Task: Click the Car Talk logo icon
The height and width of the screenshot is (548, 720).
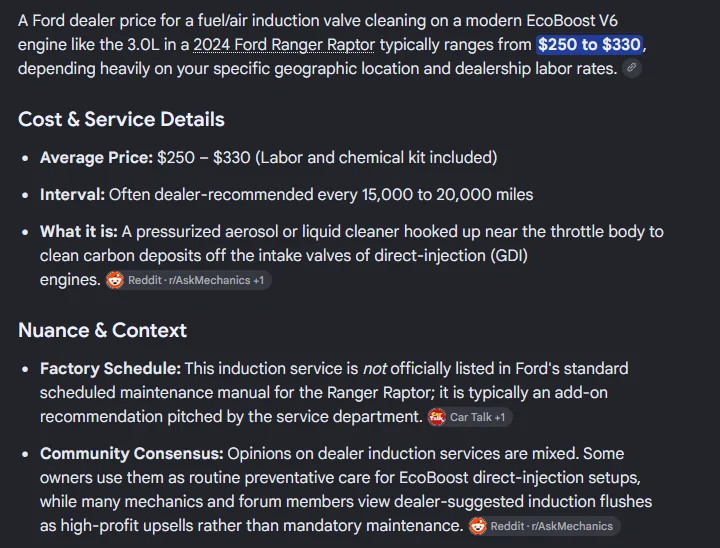Action: 437,417
